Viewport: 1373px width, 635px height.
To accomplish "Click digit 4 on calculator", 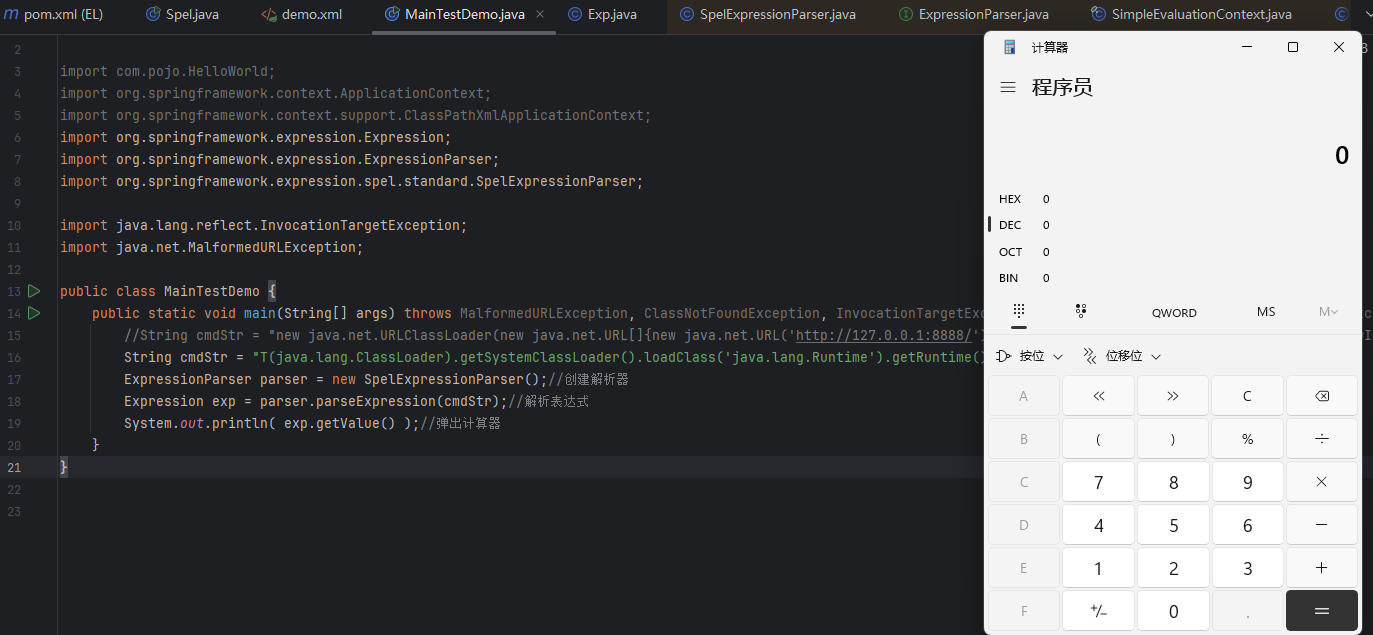I will click(x=1098, y=525).
